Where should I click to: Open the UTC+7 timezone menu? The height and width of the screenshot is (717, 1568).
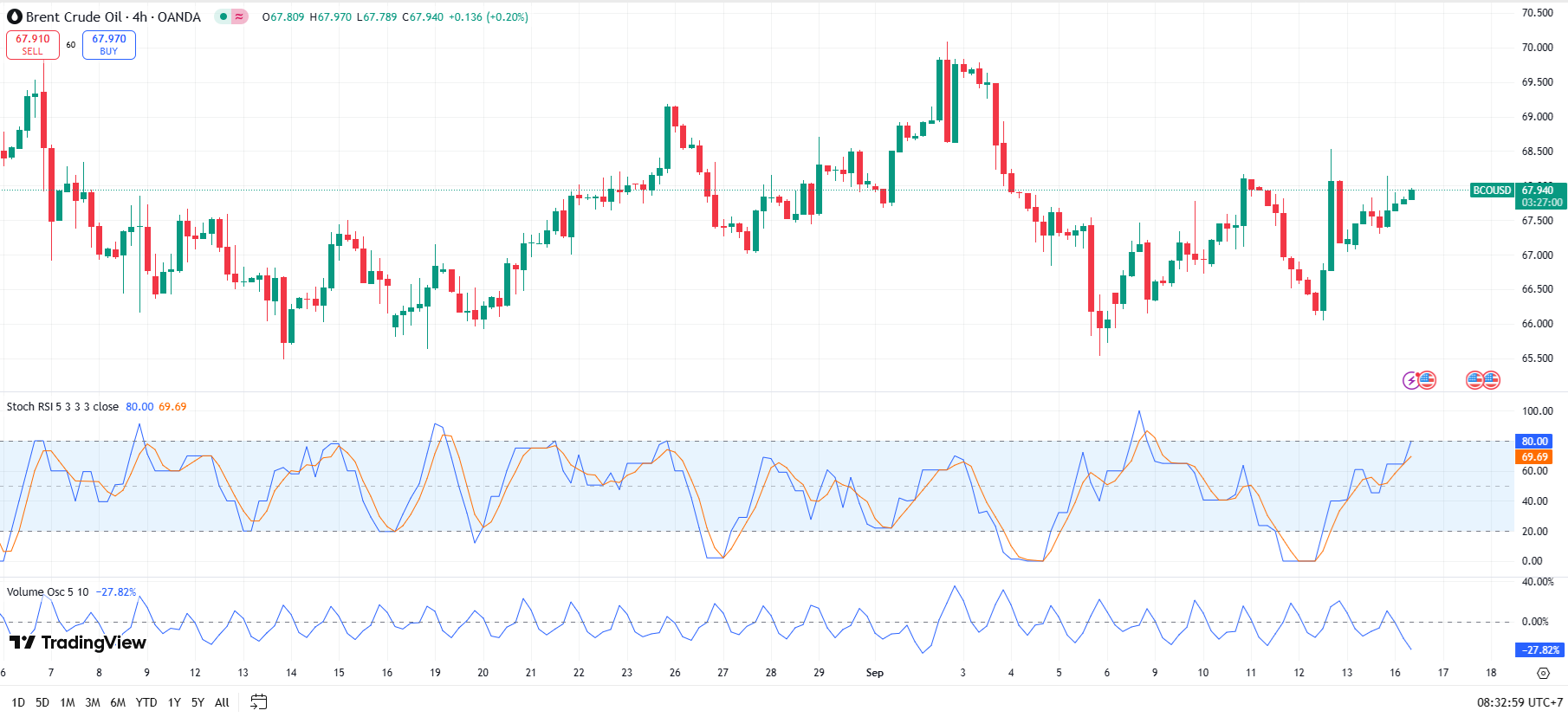click(1519, 702)
